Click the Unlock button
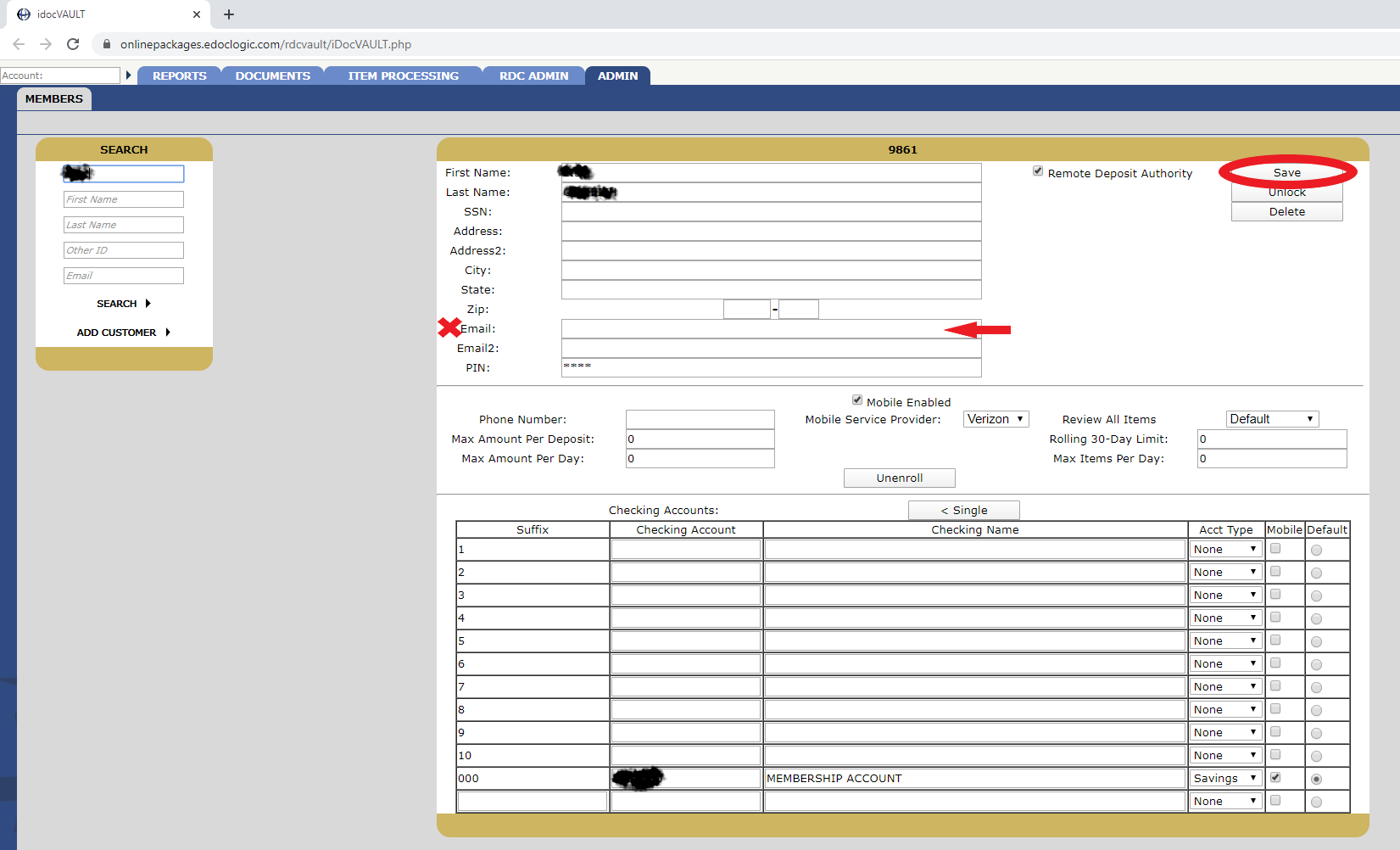Image resolution: width=1400 pixels, height=850 pixels. point(1287,193)
